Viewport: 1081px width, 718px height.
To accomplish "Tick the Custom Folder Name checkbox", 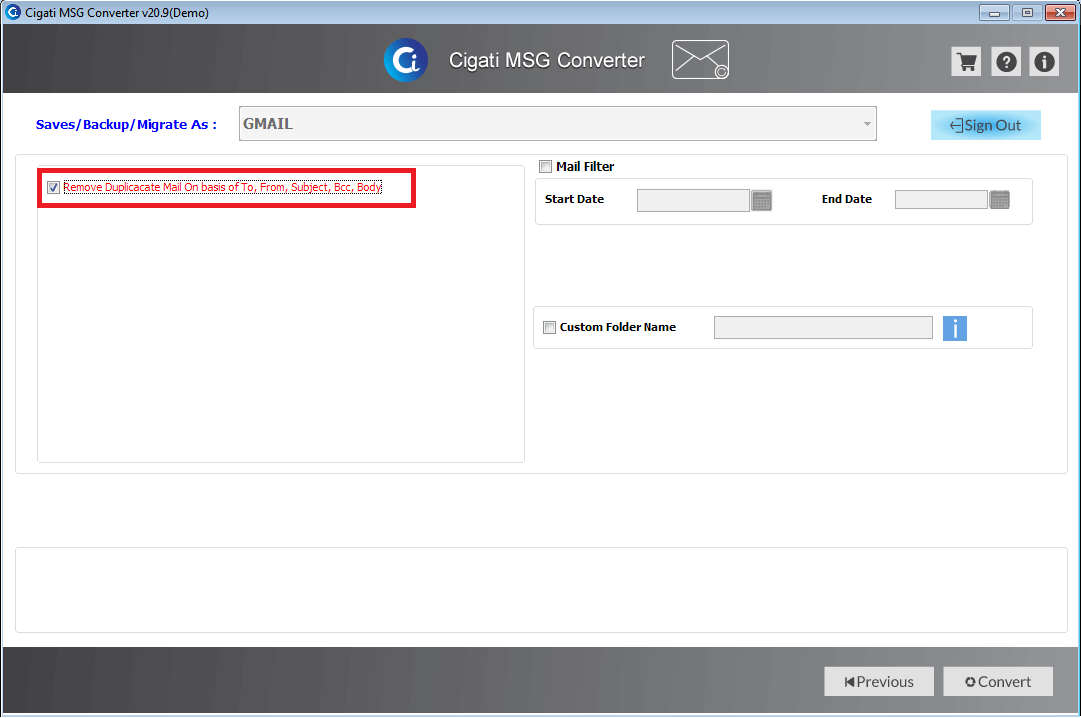I will click(549, 328).
